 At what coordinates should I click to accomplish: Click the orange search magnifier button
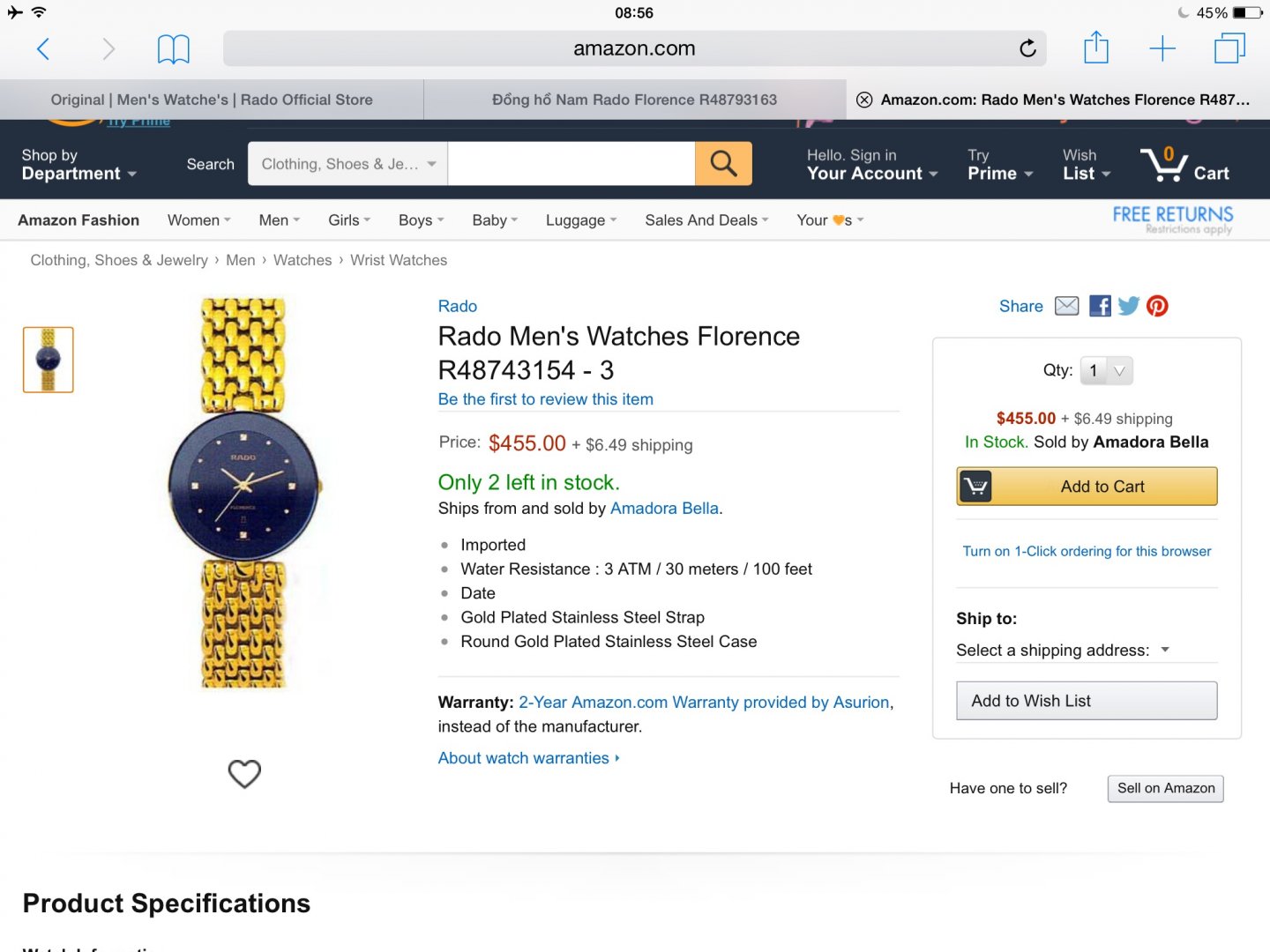[723, 164]
